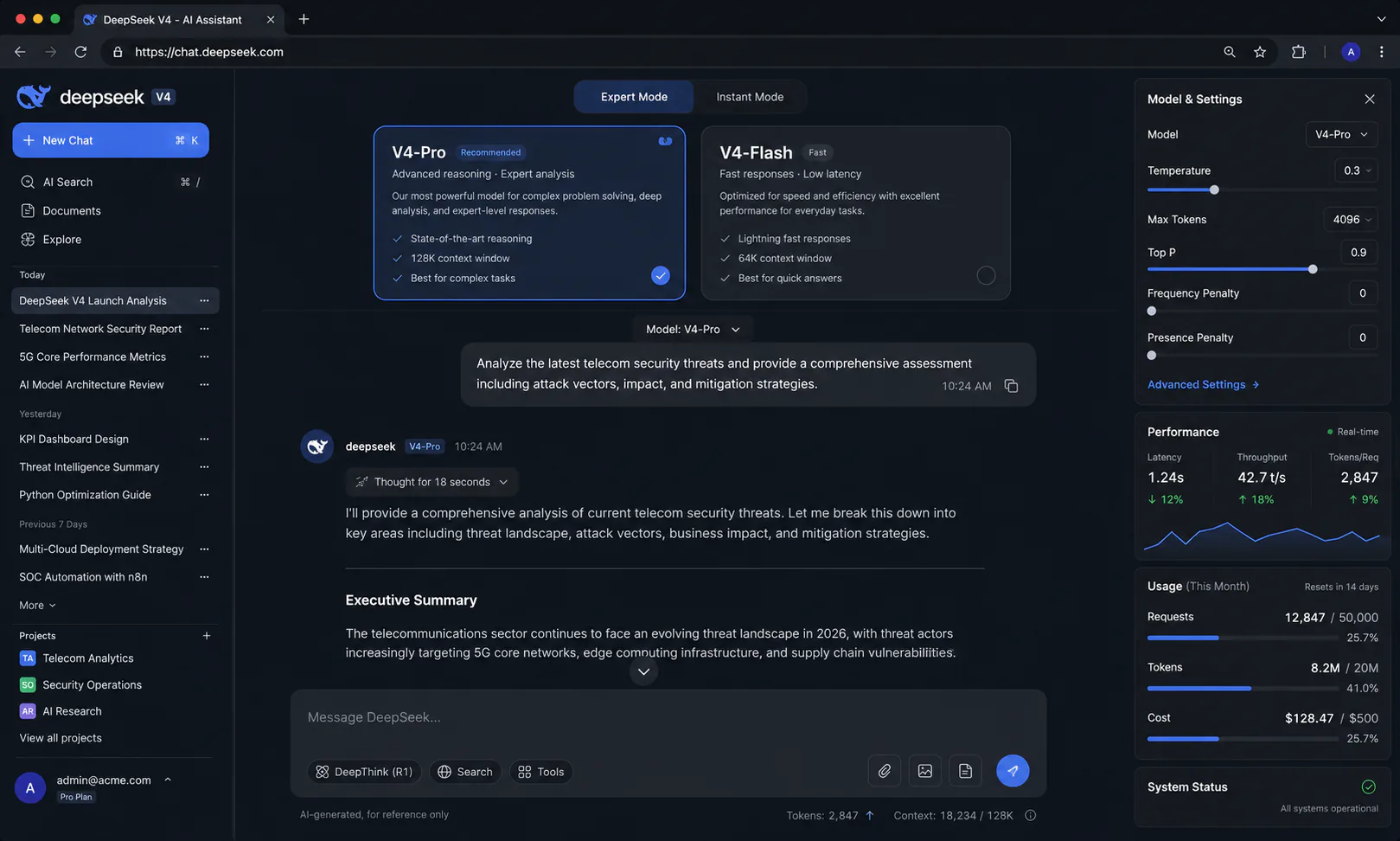Open Python Optimization Guide chat
Image resolution: width=1400 pixels, height=841 pixels.
click(85, 495)
